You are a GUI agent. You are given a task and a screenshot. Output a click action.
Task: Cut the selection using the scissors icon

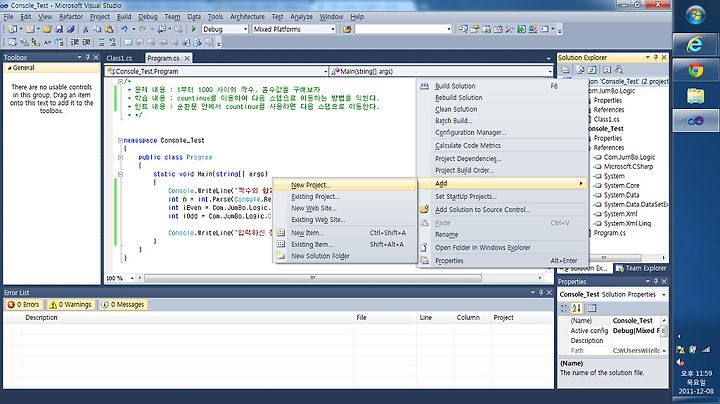pos(86,29)
